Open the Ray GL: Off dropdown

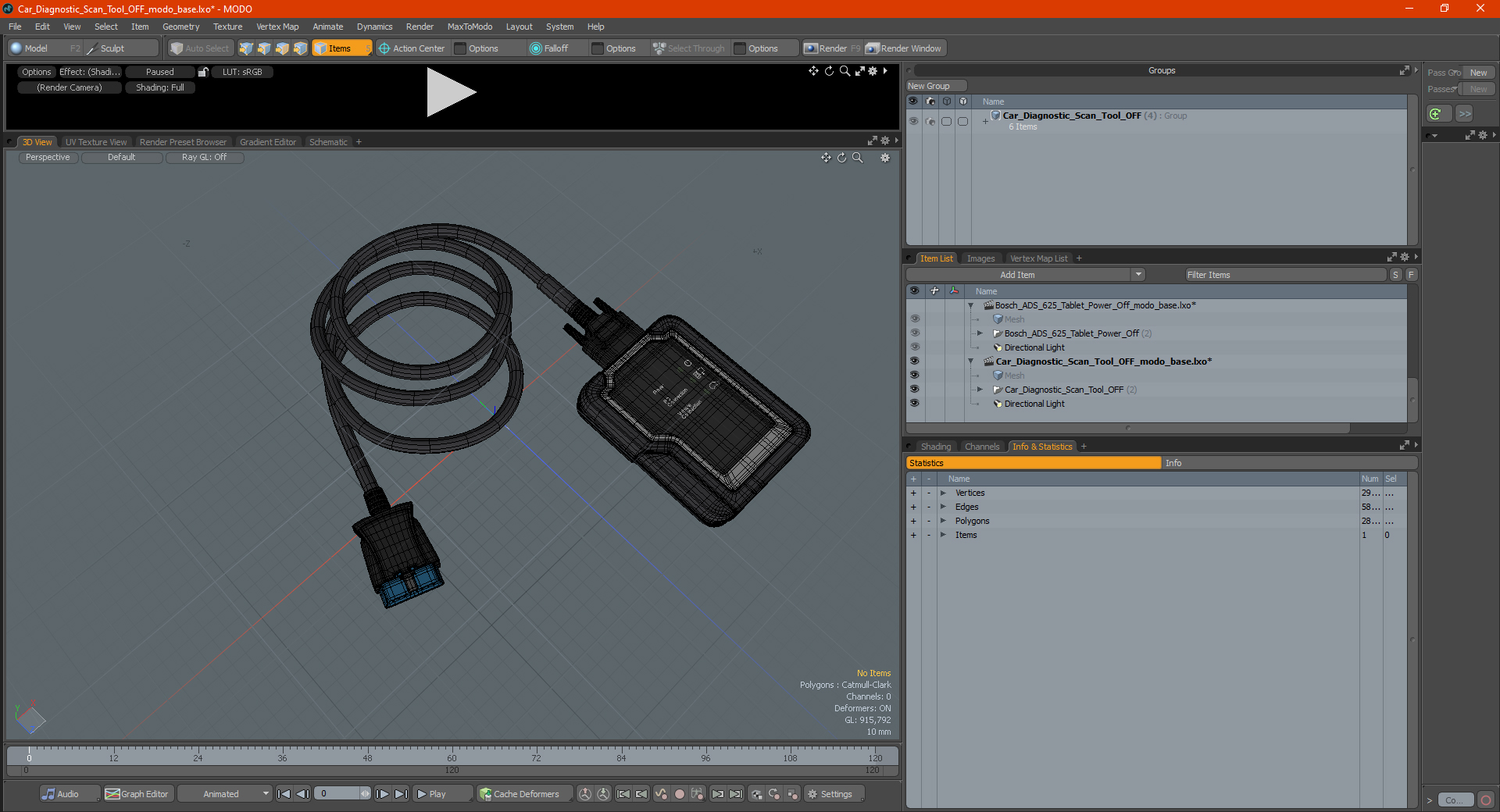pos(204,158)
